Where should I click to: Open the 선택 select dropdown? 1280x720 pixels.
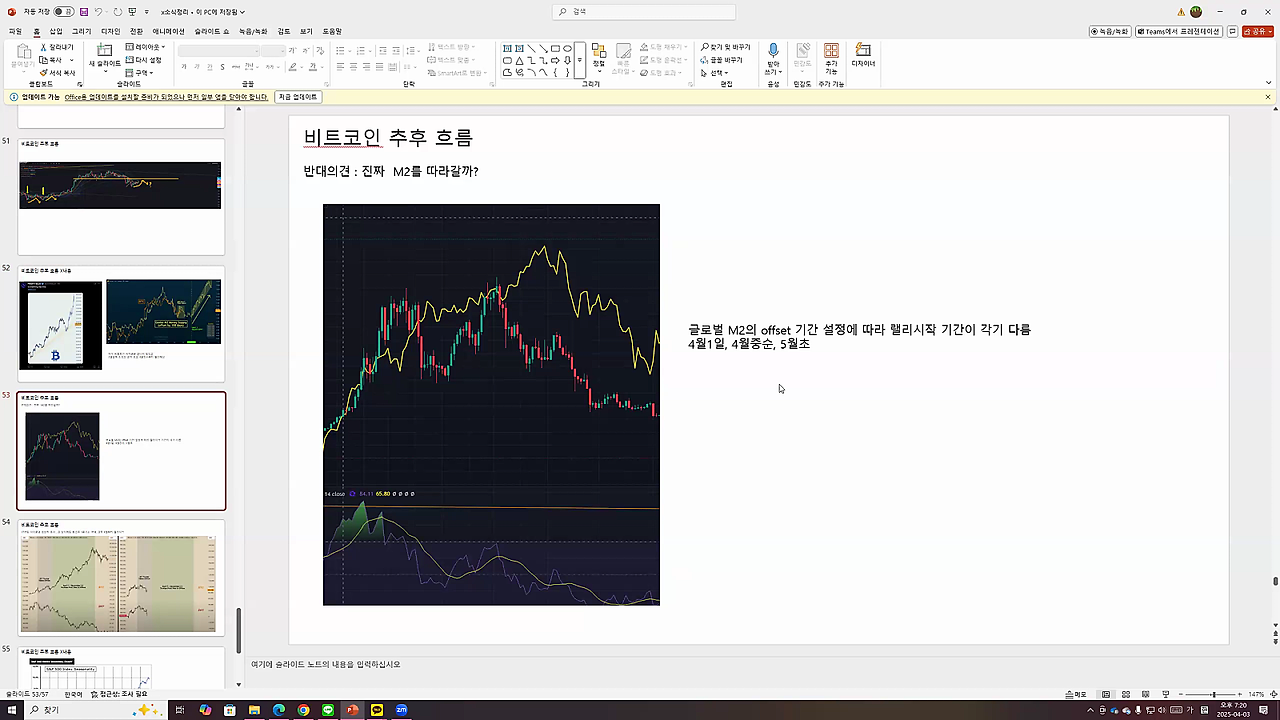(714, 73)
